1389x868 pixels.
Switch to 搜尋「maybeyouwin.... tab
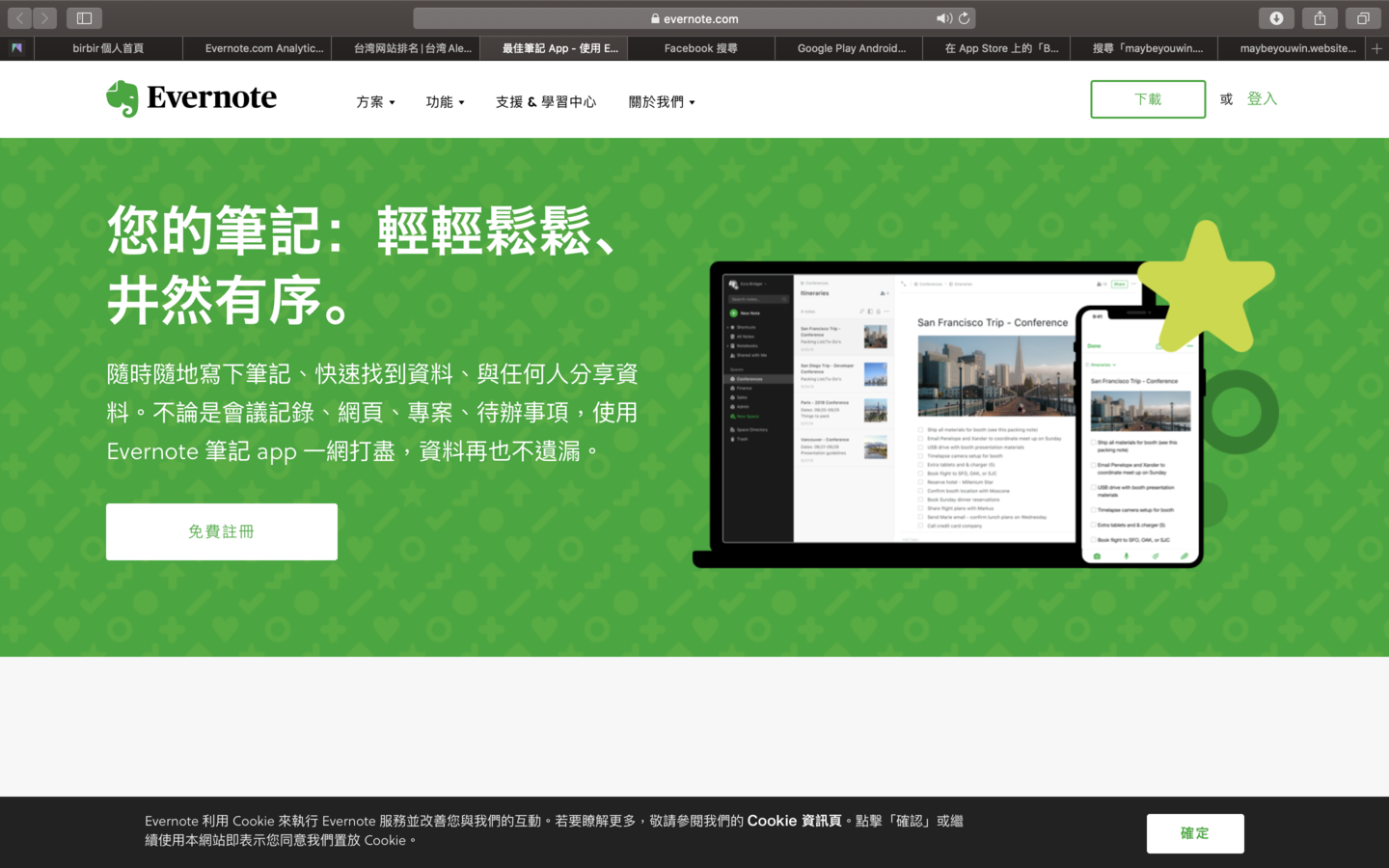[x=1144, y=48]
